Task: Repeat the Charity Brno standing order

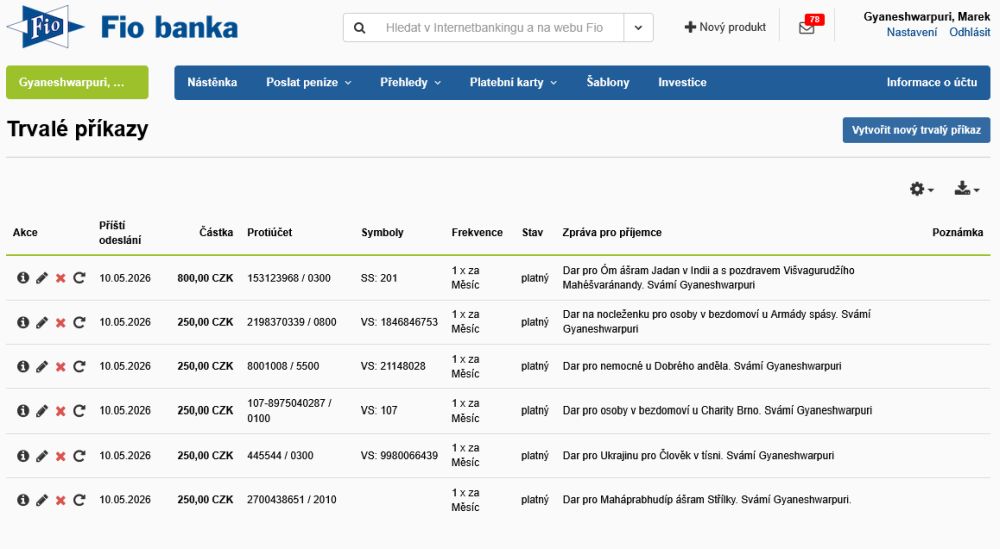Action: point(79,411)
